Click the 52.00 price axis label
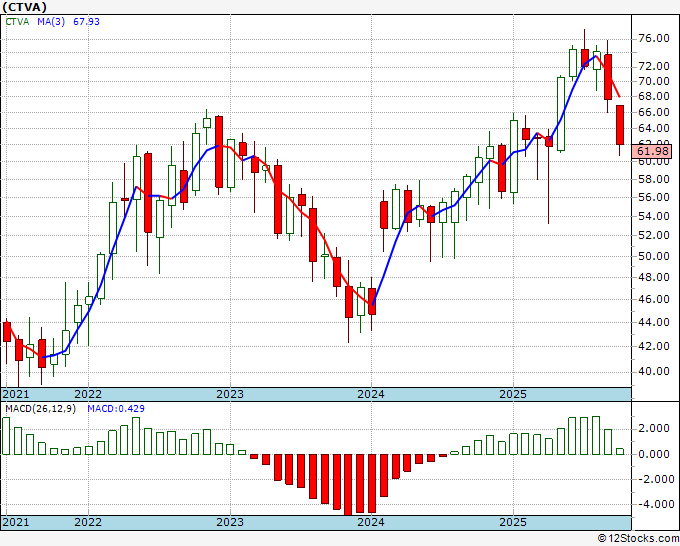The height and width of the screenshot is (546, 680). coord(654,235)
